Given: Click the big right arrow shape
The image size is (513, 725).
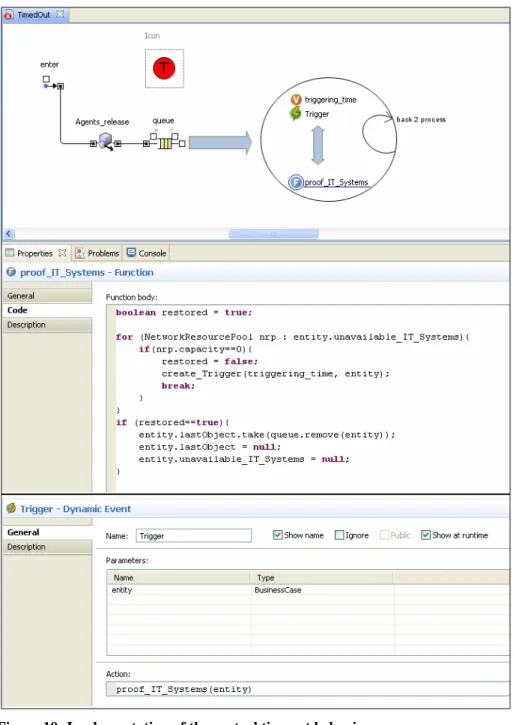Looking at the screenshot, I should (x=220, y=143).
